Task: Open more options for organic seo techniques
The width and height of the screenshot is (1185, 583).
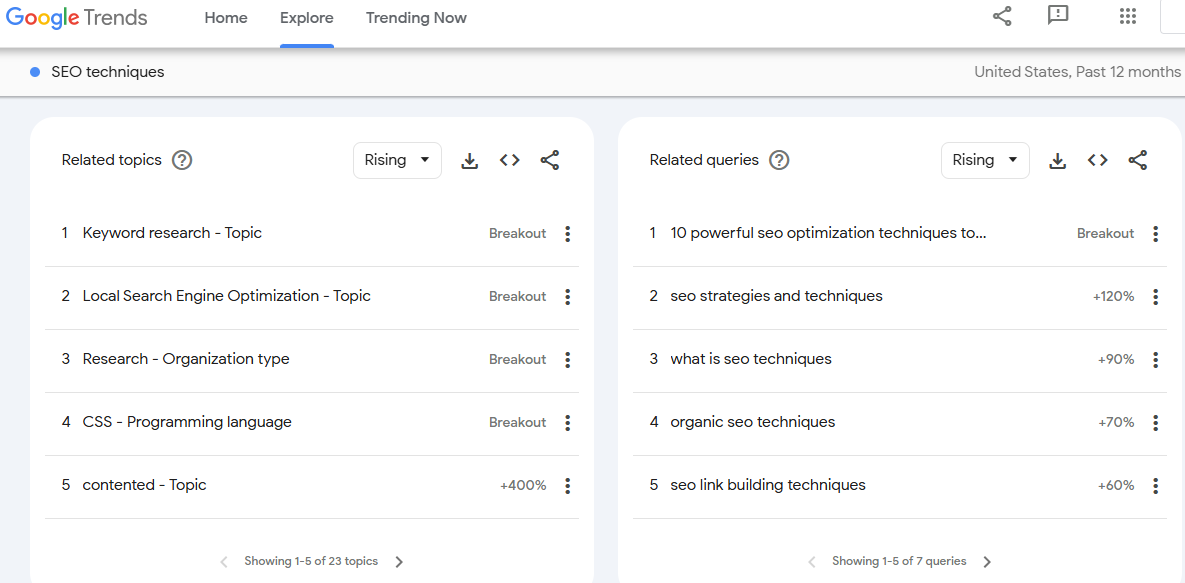Action: pos(1156,423)
